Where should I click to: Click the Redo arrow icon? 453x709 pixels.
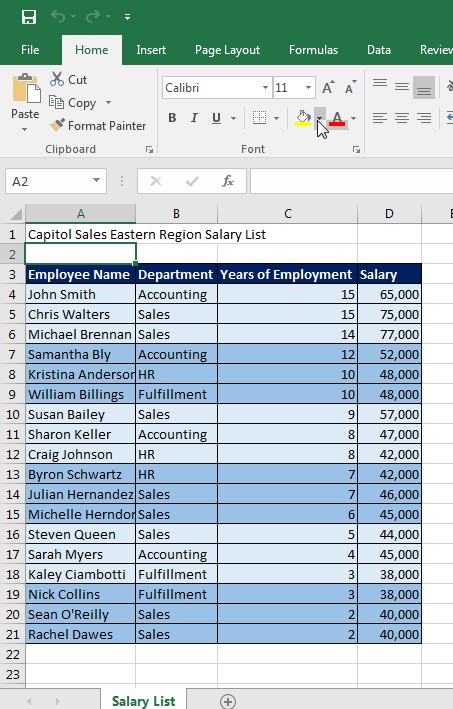pos(93,17)
